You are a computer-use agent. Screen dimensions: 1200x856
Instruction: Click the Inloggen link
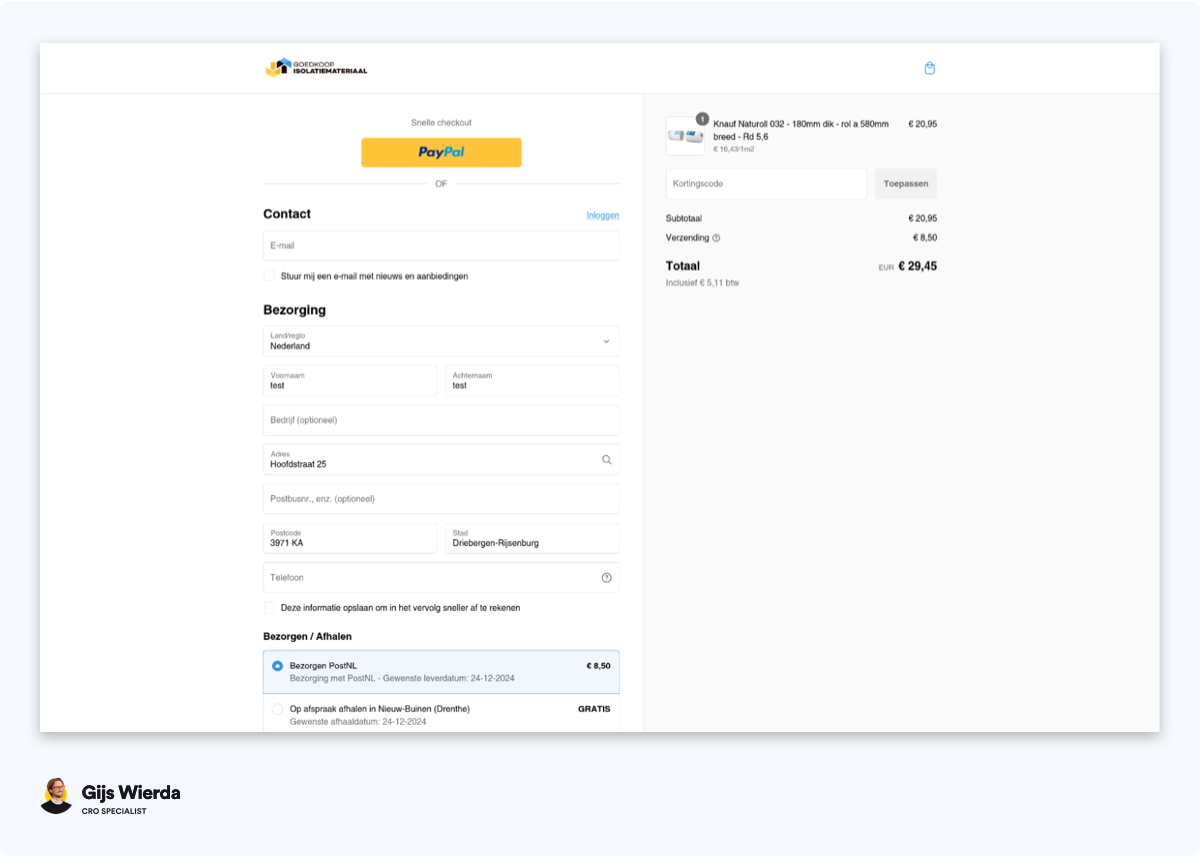coord(603,215)
